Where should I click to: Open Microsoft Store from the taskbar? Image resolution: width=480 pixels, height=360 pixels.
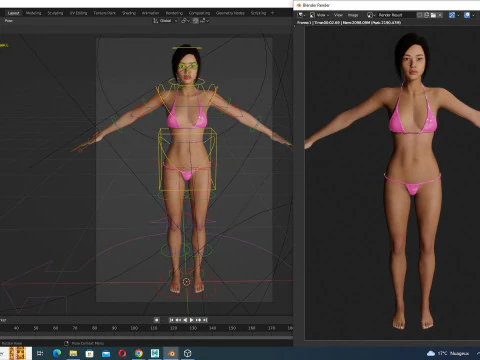click(x=89, y=353)
